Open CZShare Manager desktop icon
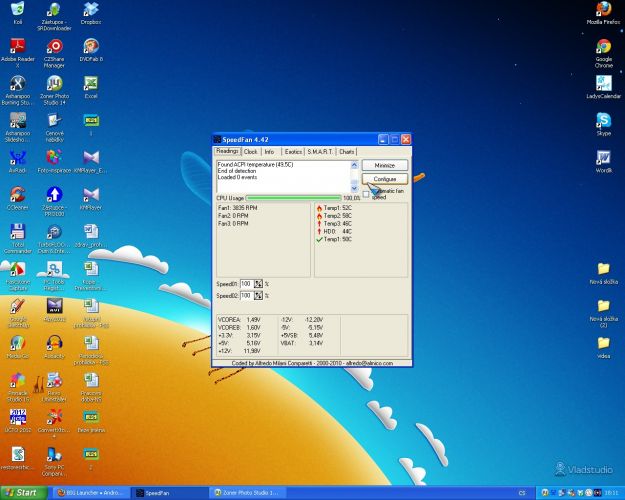This screenshot has height=500, width=625. (x=54, y=53)
